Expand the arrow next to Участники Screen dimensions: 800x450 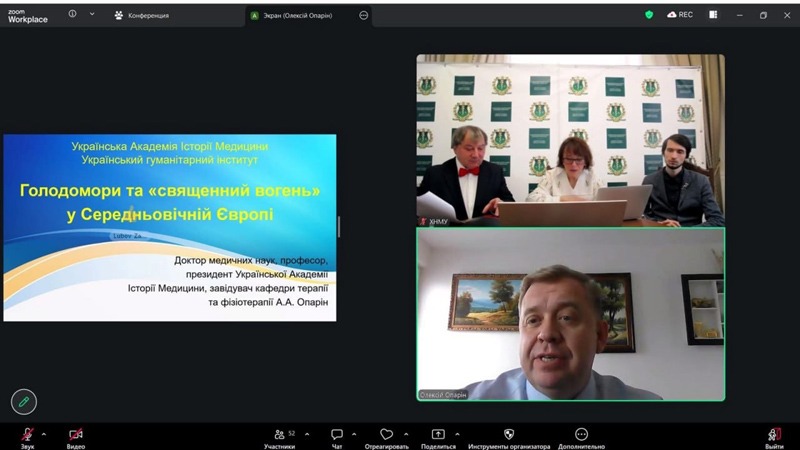point(307,434)
